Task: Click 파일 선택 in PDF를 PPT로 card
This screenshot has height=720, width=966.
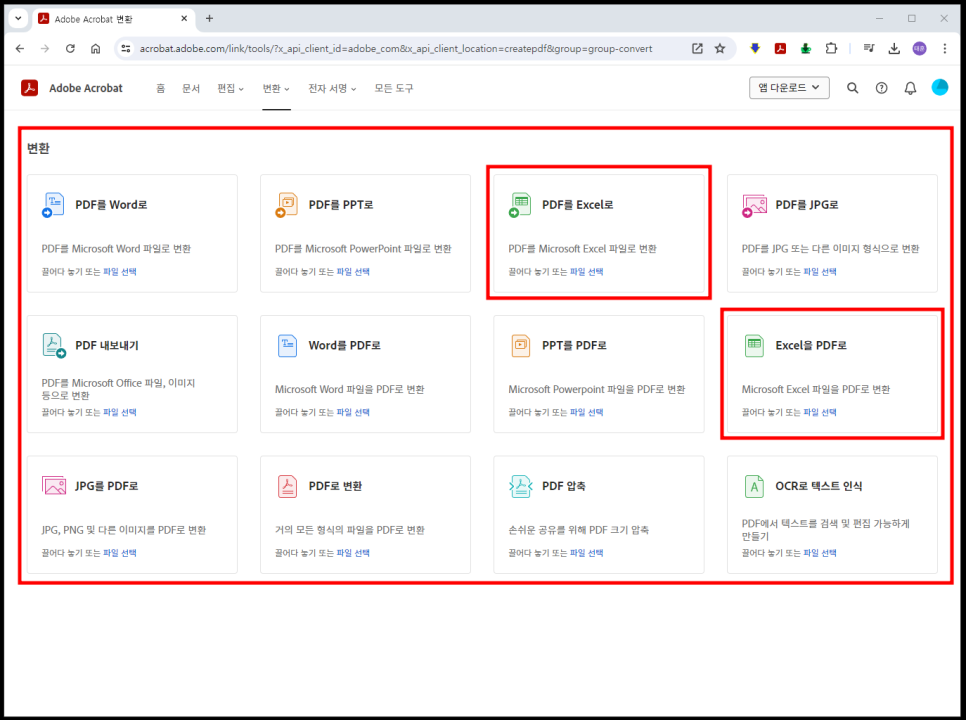Action: (x=353, y=272)
